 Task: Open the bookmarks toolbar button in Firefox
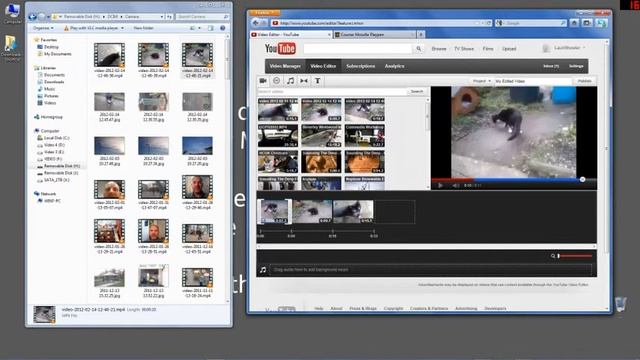click(x=587, y=23)
